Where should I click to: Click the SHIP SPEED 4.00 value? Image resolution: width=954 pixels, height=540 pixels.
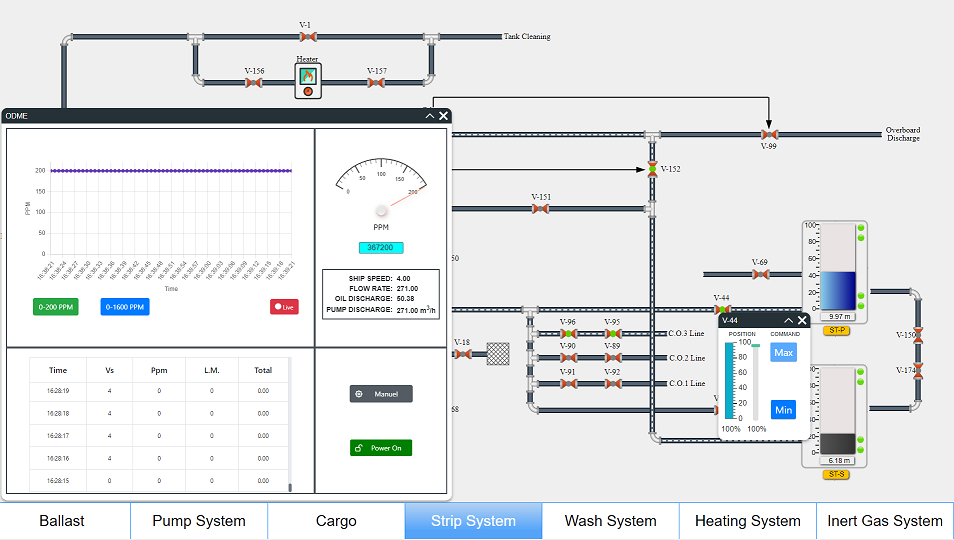coord(403,279)
